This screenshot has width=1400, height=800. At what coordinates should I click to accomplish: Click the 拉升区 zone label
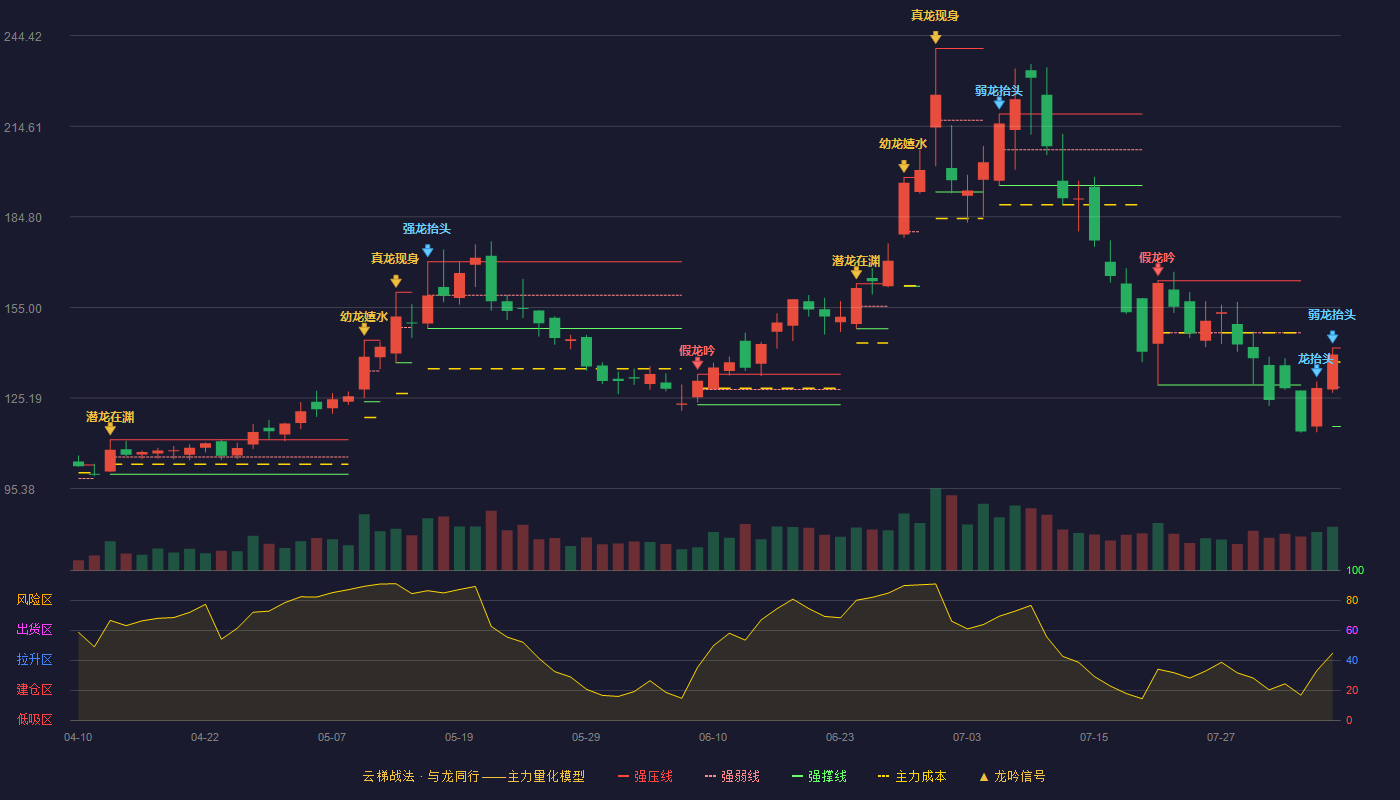click(x=34, y=660)
